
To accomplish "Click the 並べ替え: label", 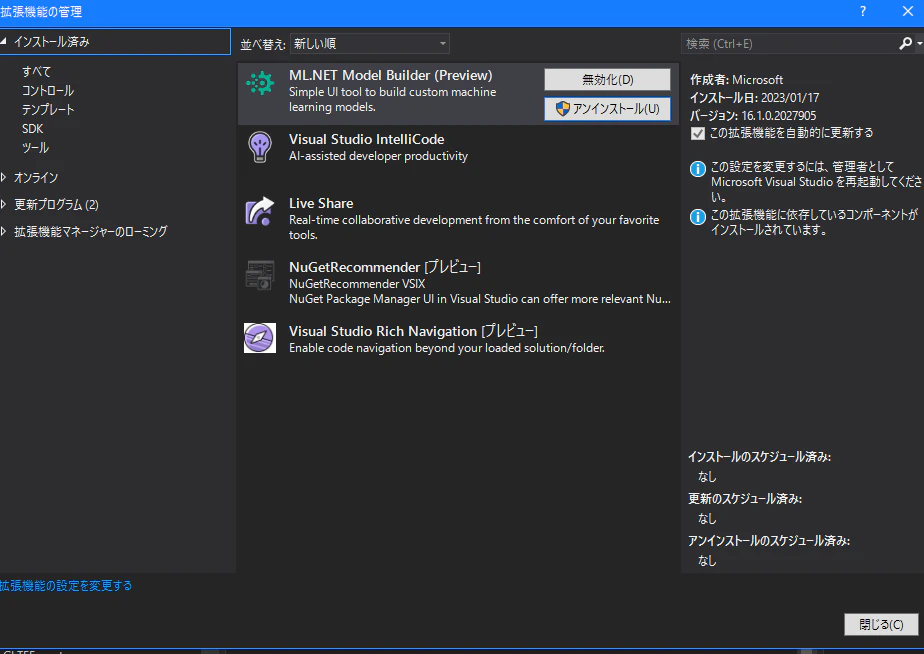I will (x=263, y=44).
